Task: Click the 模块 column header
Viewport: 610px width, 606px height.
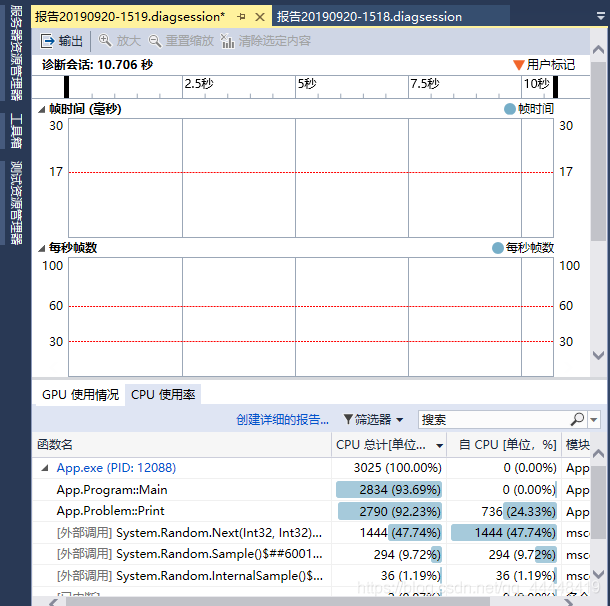Action: [x=577, y=445]
